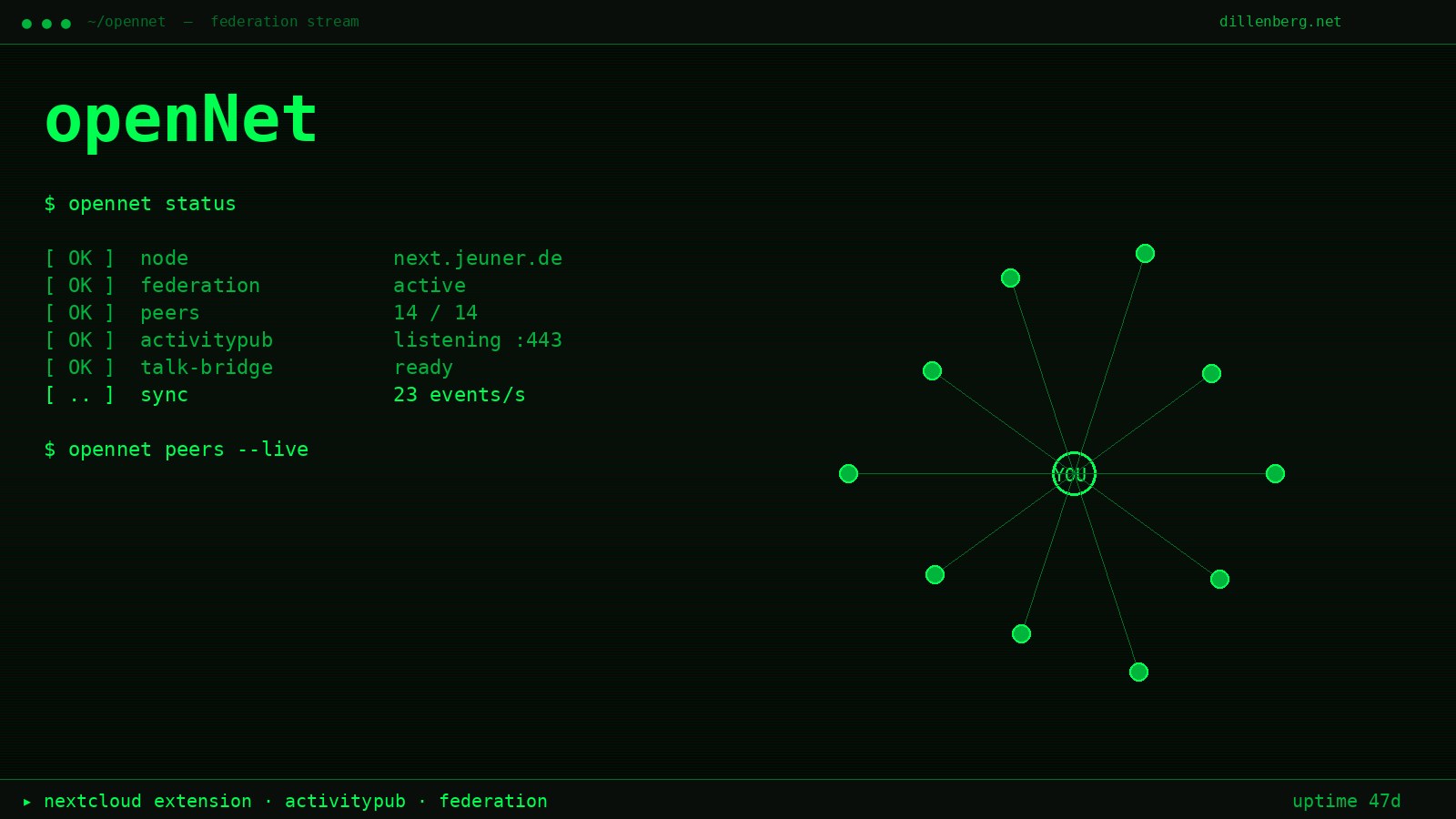Click the sync pending status indicator

[x=80, y=395]
